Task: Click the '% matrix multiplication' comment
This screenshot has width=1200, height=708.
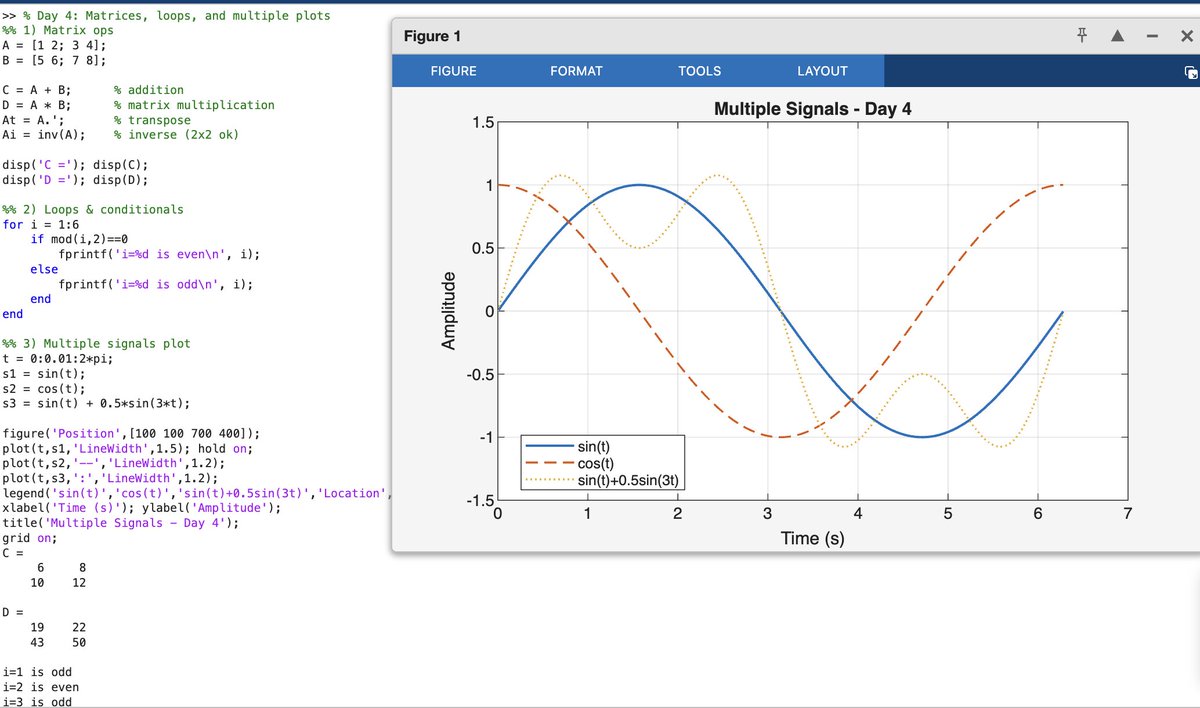Action: (194, 105)
